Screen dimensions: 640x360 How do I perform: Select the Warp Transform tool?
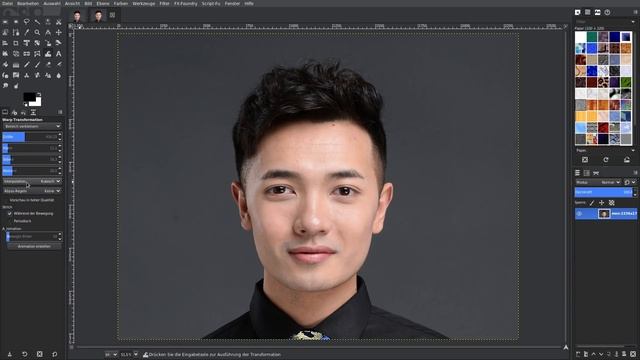pyautogui.click(x=48, y=53)
